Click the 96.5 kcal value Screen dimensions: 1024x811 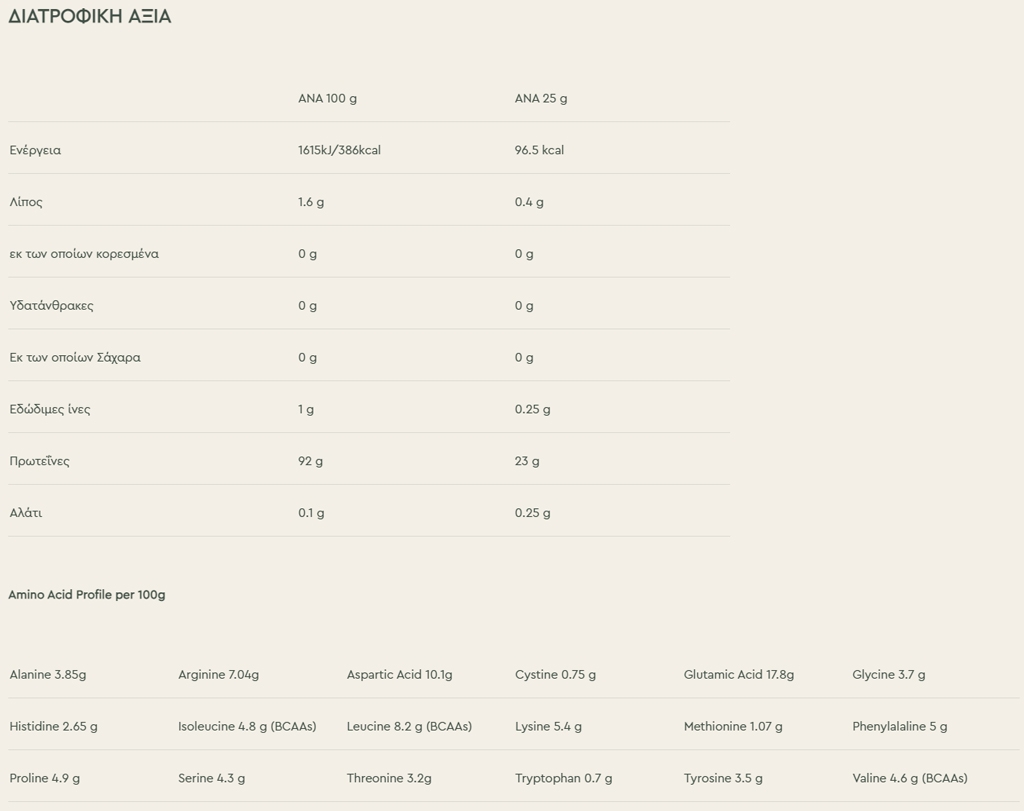pos(539,150)
